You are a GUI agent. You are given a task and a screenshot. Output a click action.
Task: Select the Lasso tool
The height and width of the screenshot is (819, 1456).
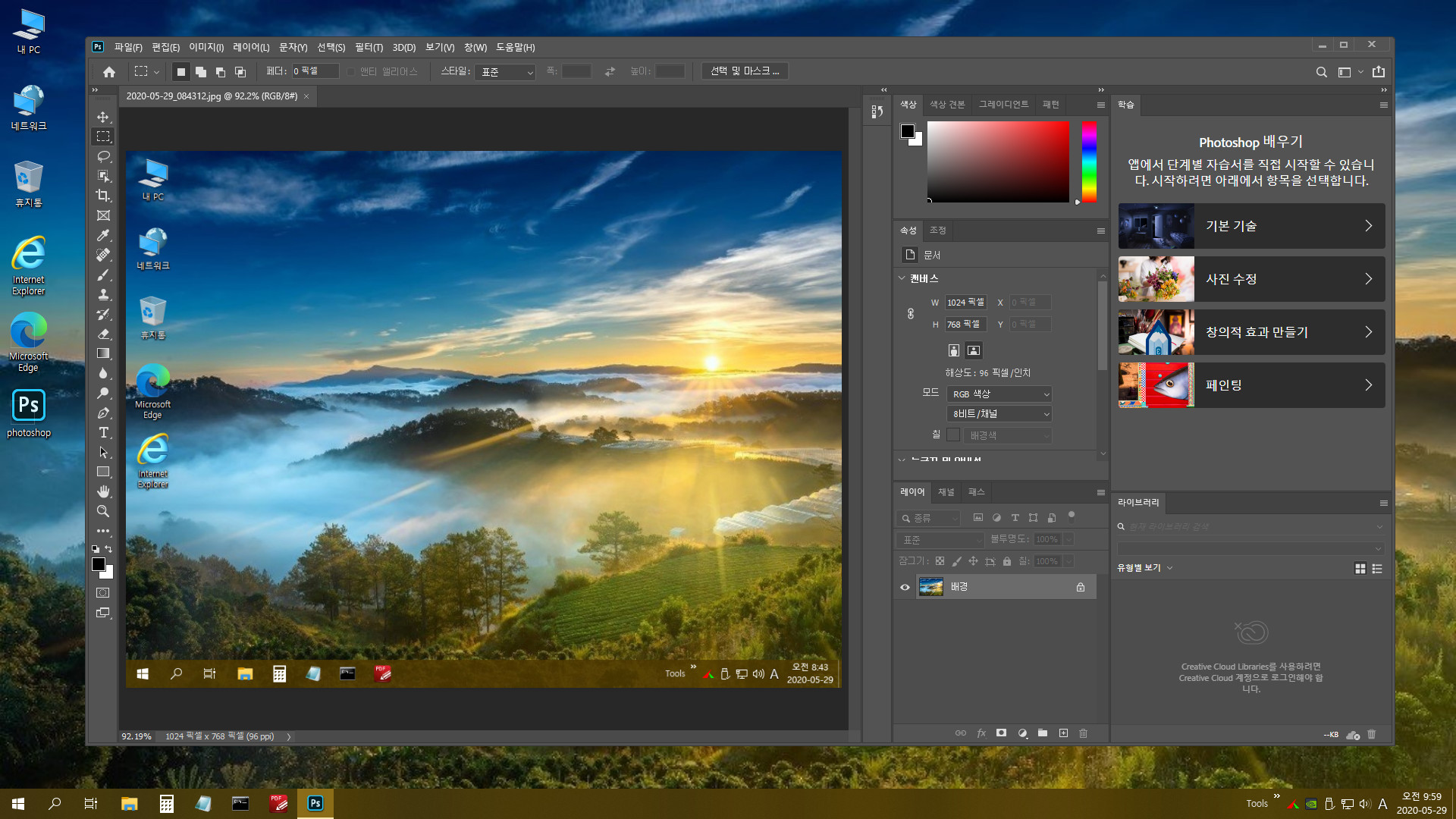[103, 156]
